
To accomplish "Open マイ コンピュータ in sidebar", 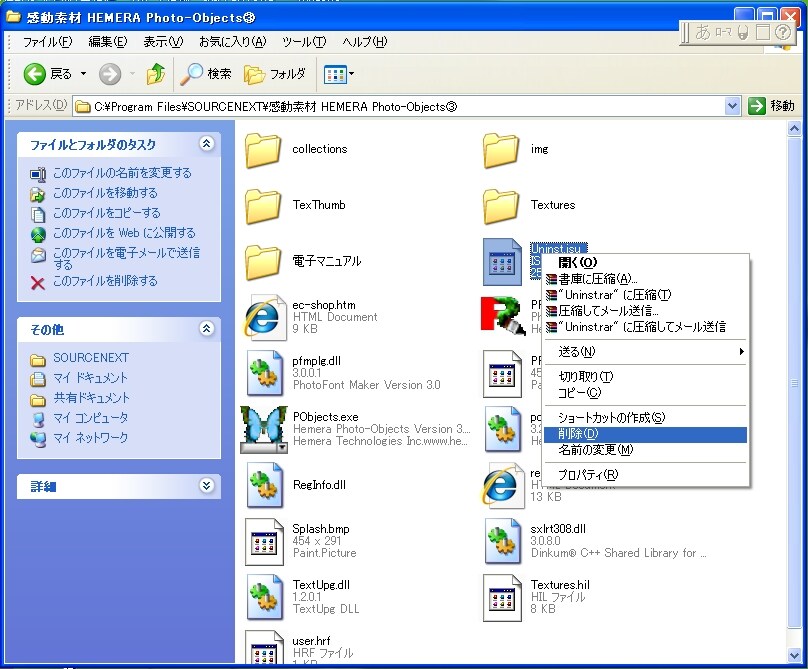I will click(x=91, y=418).
